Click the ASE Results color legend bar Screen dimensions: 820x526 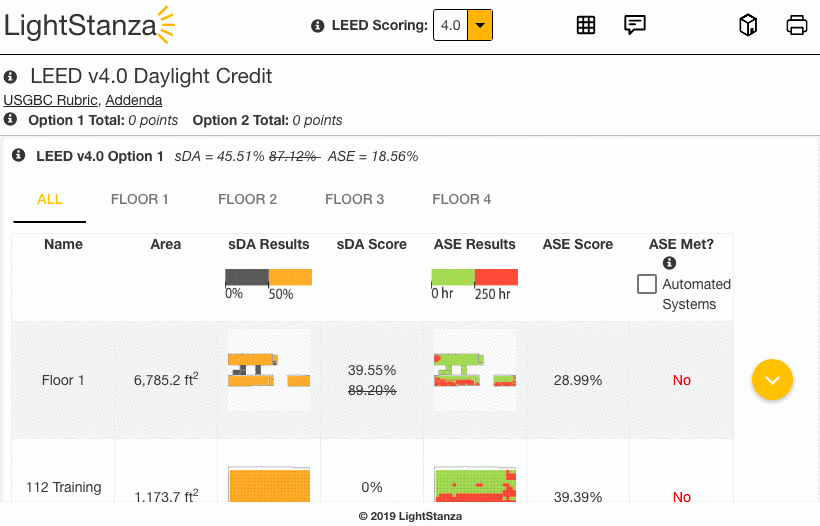474,277
